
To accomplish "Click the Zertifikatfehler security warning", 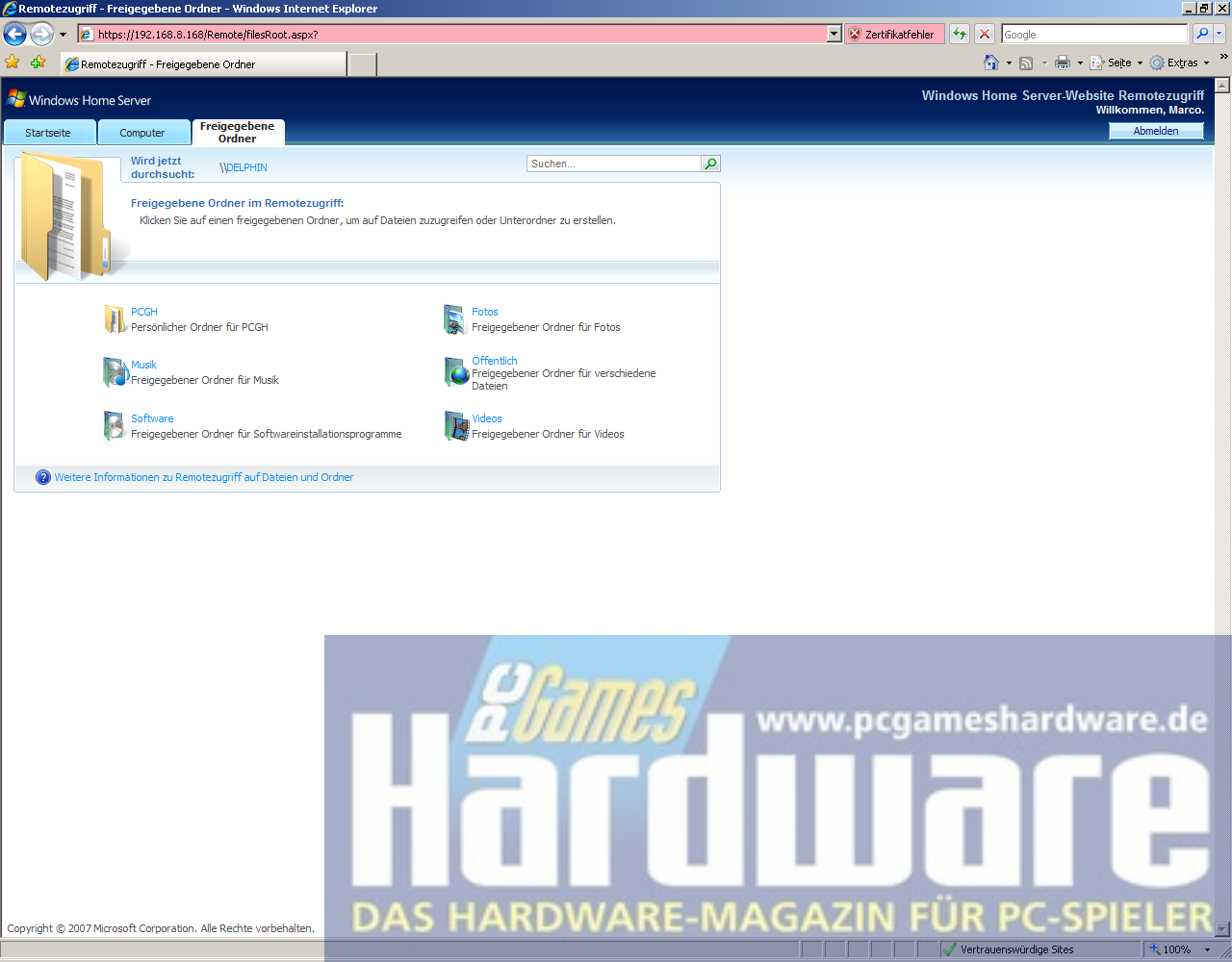I will [892, 35].
